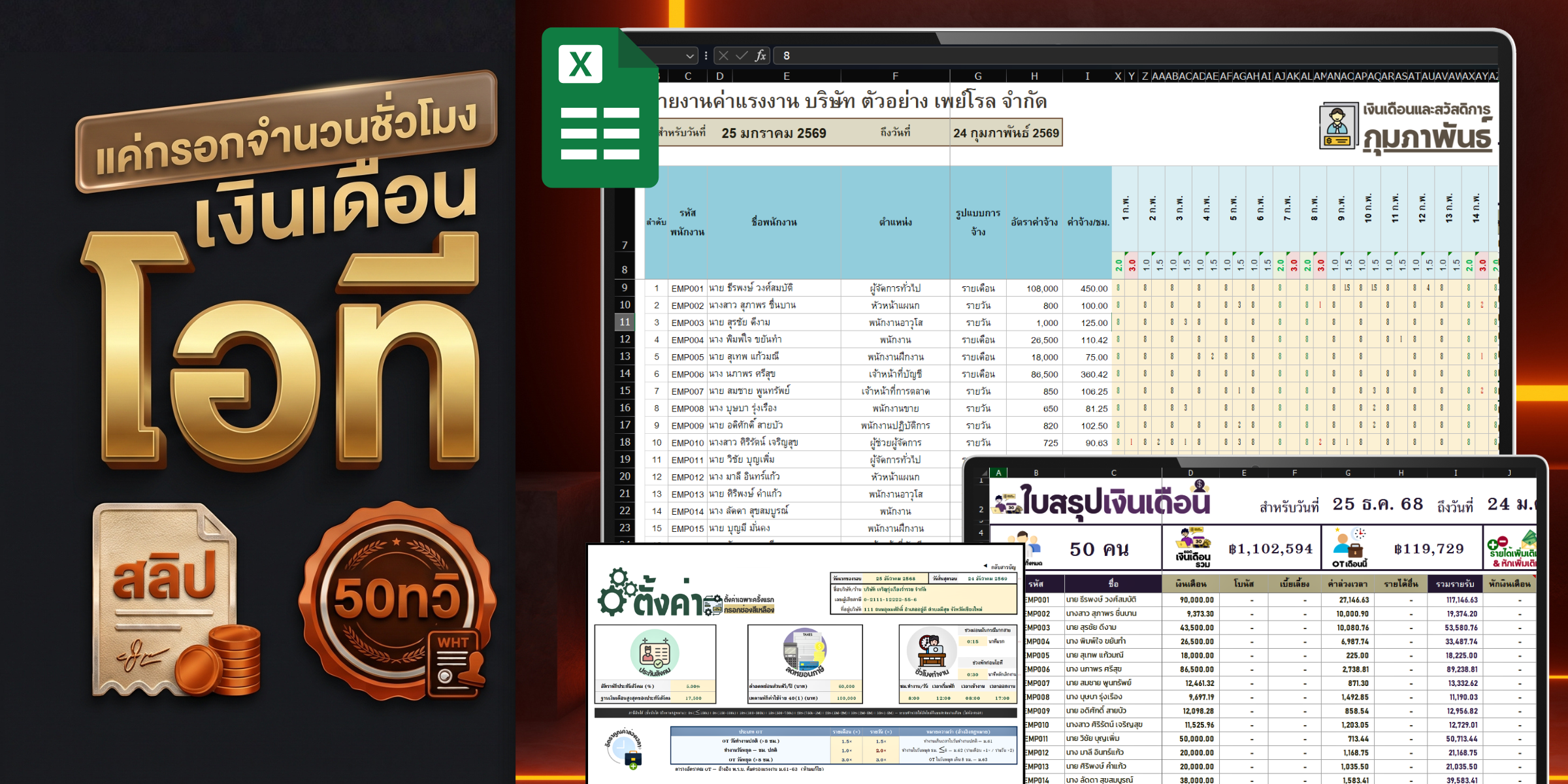Click the employee ID card icon beside กุมภาพันธ์
The height and width of the screenshot is (784, 1568).
click(x=1337, y=125)
